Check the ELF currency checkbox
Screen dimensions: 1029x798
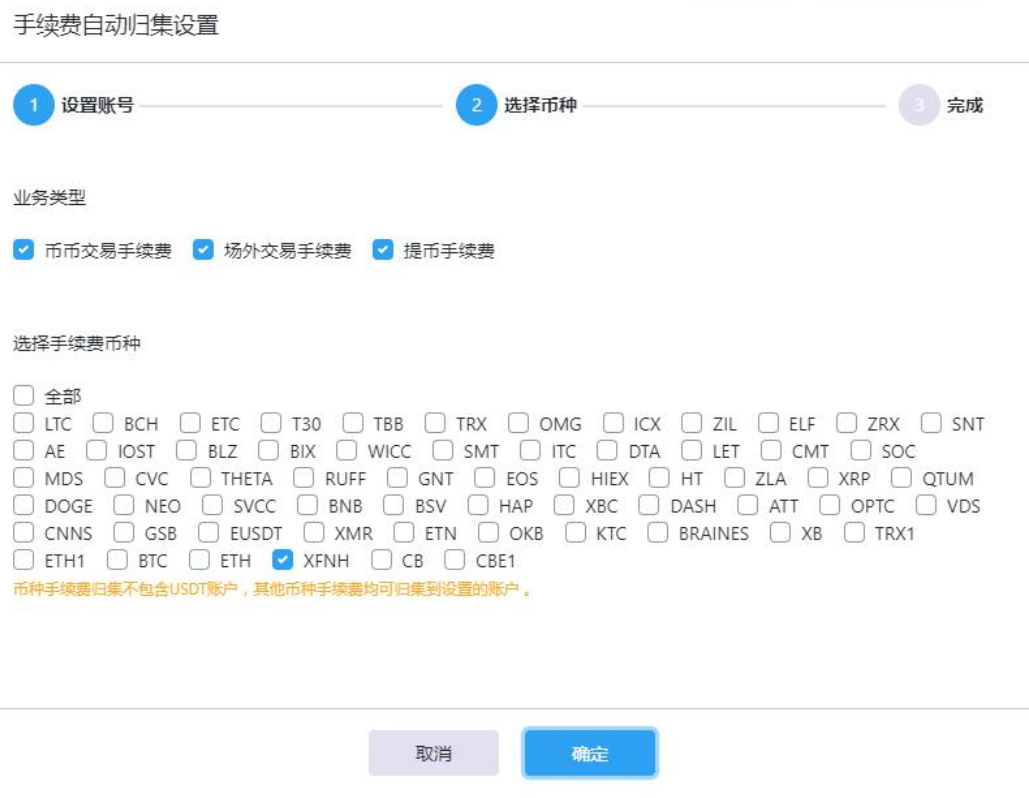[x=768, y=423]
